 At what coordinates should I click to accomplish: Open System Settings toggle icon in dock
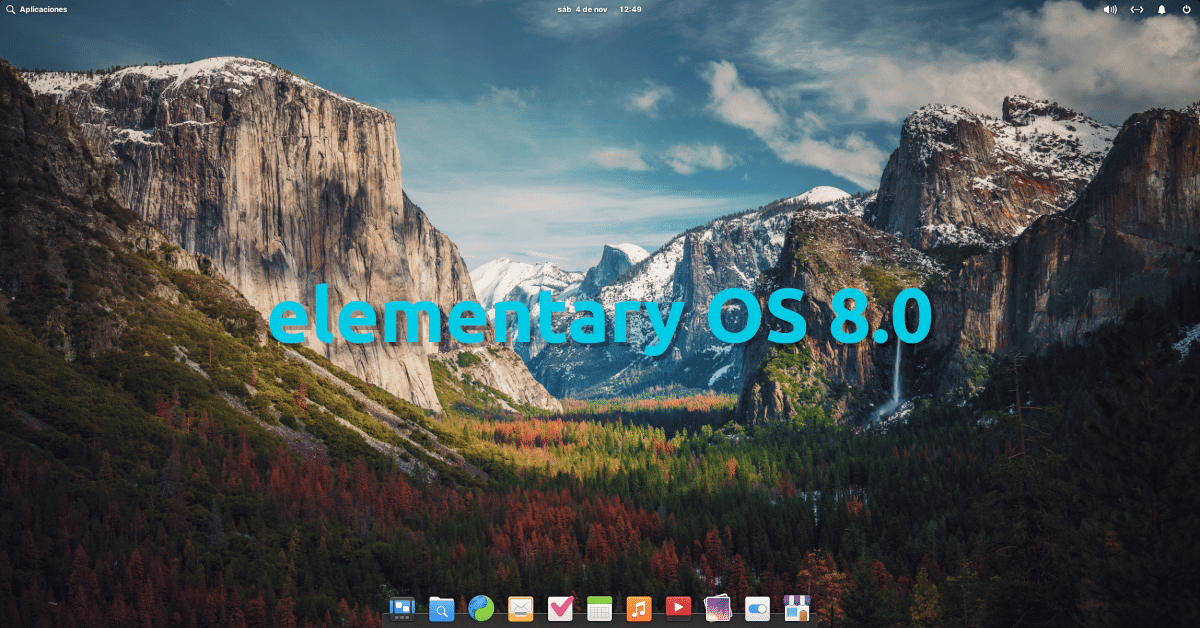757,607
